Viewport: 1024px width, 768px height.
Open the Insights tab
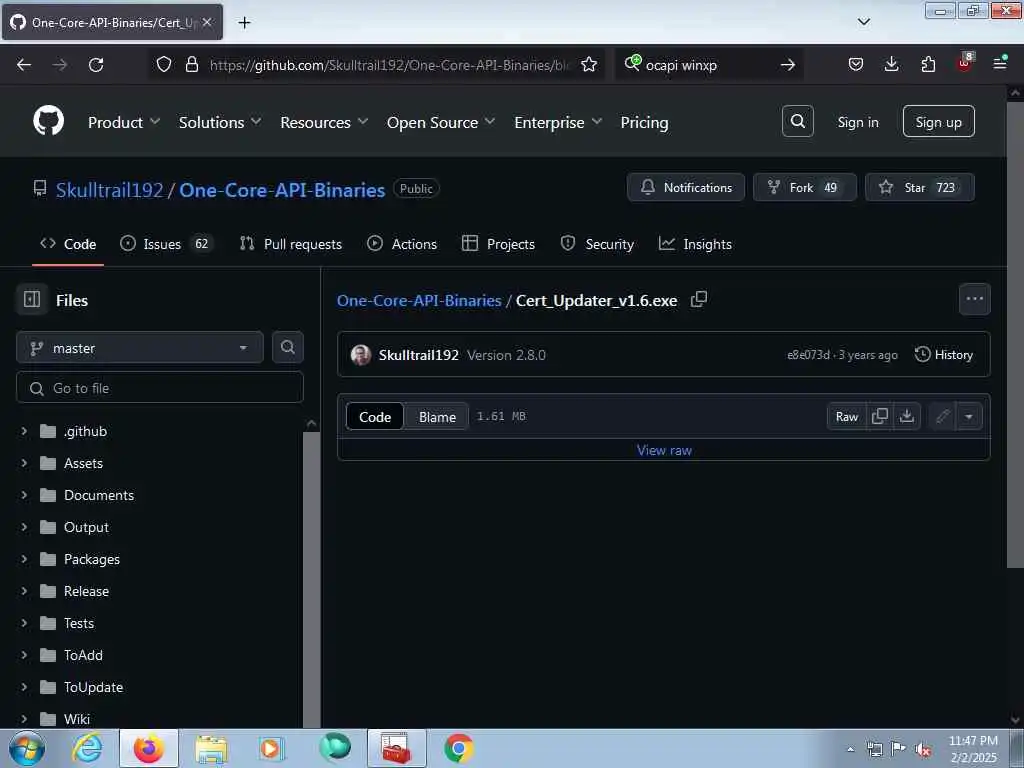click(696, 244)
